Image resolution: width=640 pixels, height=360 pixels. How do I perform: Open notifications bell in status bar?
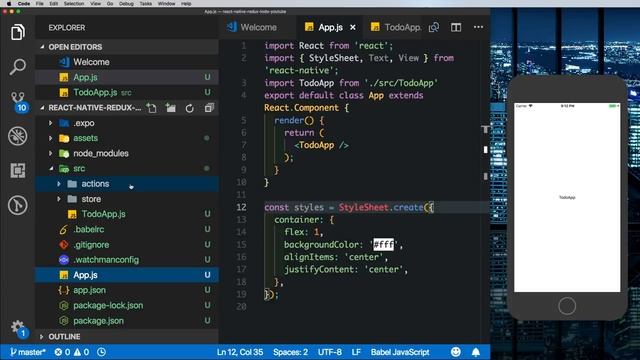click(476, 352)
